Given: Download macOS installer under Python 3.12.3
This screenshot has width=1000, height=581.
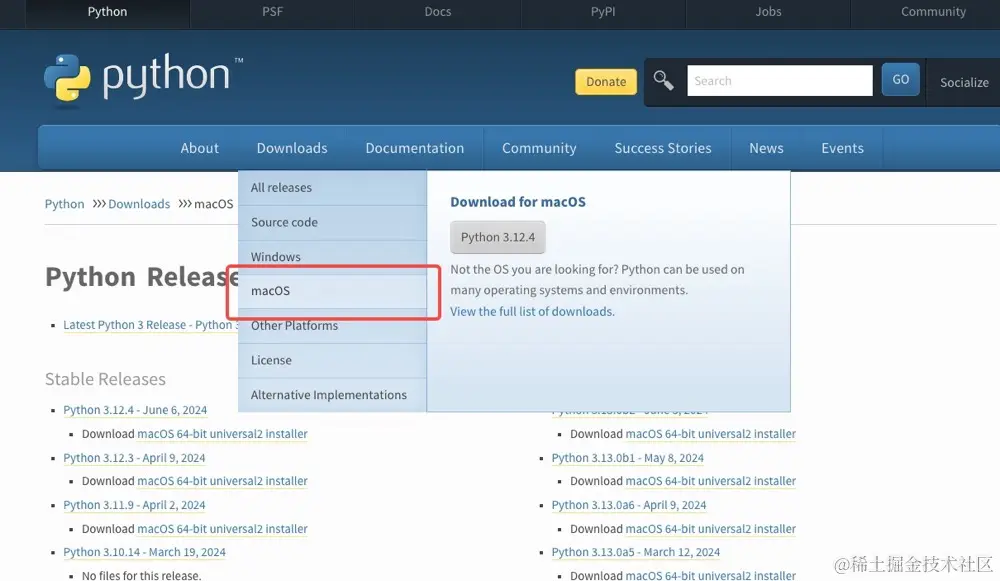Looking at the screenshot, I should 222,481.
